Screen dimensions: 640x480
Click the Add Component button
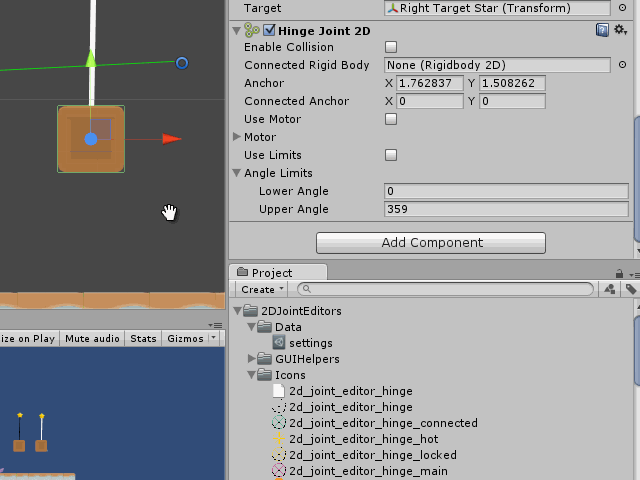click(x=431, y=243)
